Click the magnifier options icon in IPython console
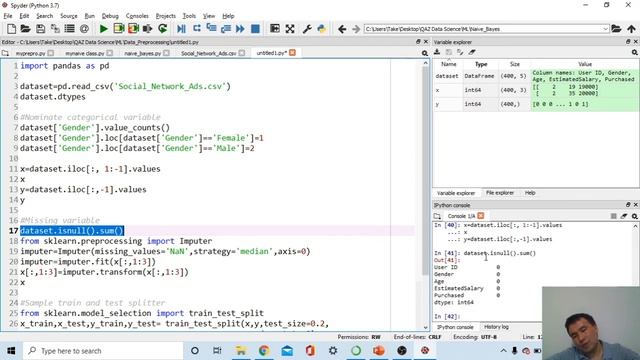The height and width of the screenshot is (360, 640). pyautogui.click(x=635, y=216)
